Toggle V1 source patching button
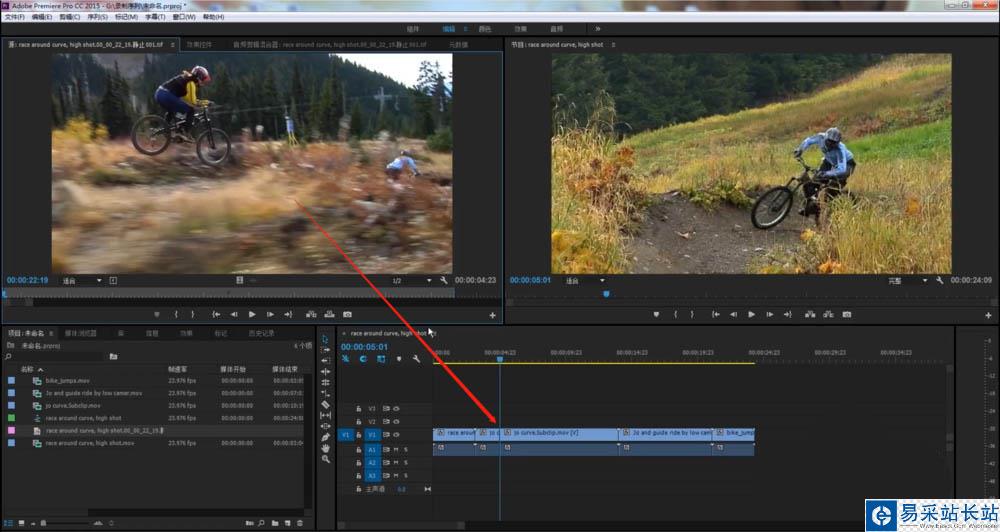Image resolution: width=1000 pixels, height=532 pixels. [x=345, y=435]
